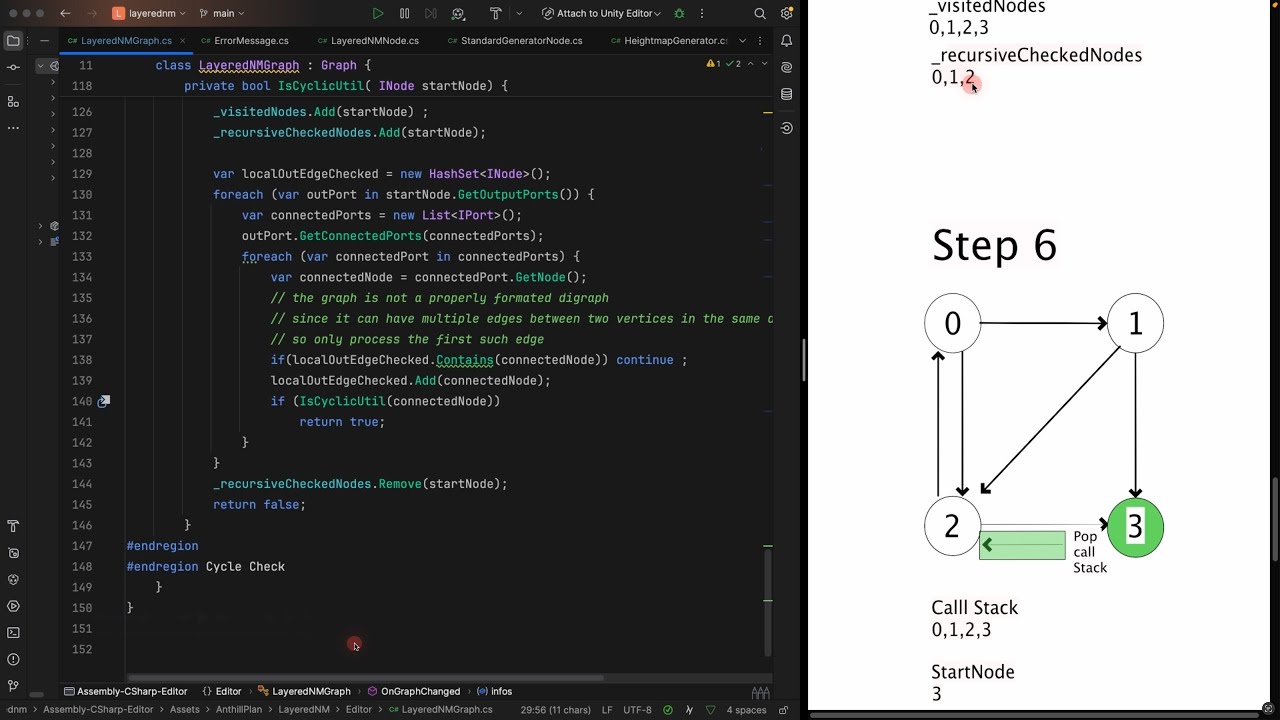The height and width of the screenshot is (720, 1280).
Task: Click the editor horizontal scrollbar
Action: tap(363, 678)
